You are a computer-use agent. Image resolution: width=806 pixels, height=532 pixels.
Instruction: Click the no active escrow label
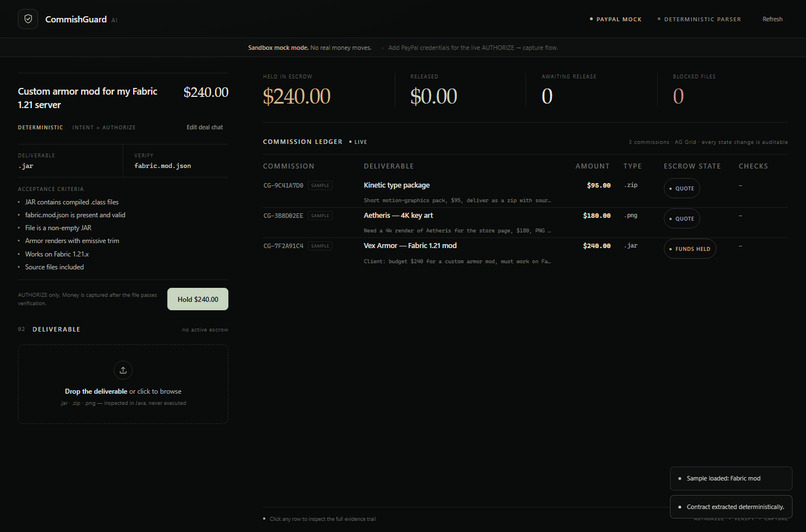pos(205,329)
